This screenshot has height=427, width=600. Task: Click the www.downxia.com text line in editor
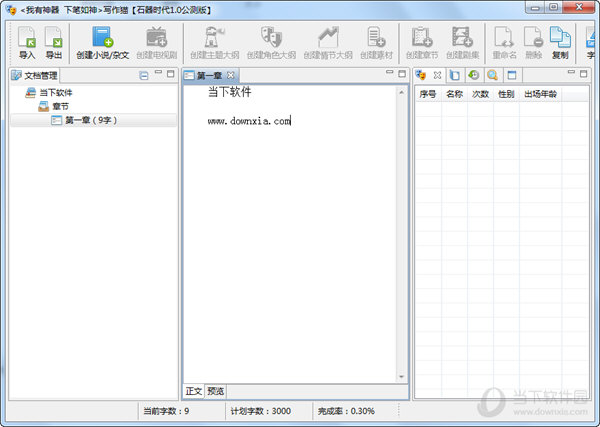[x=249, y=121]
